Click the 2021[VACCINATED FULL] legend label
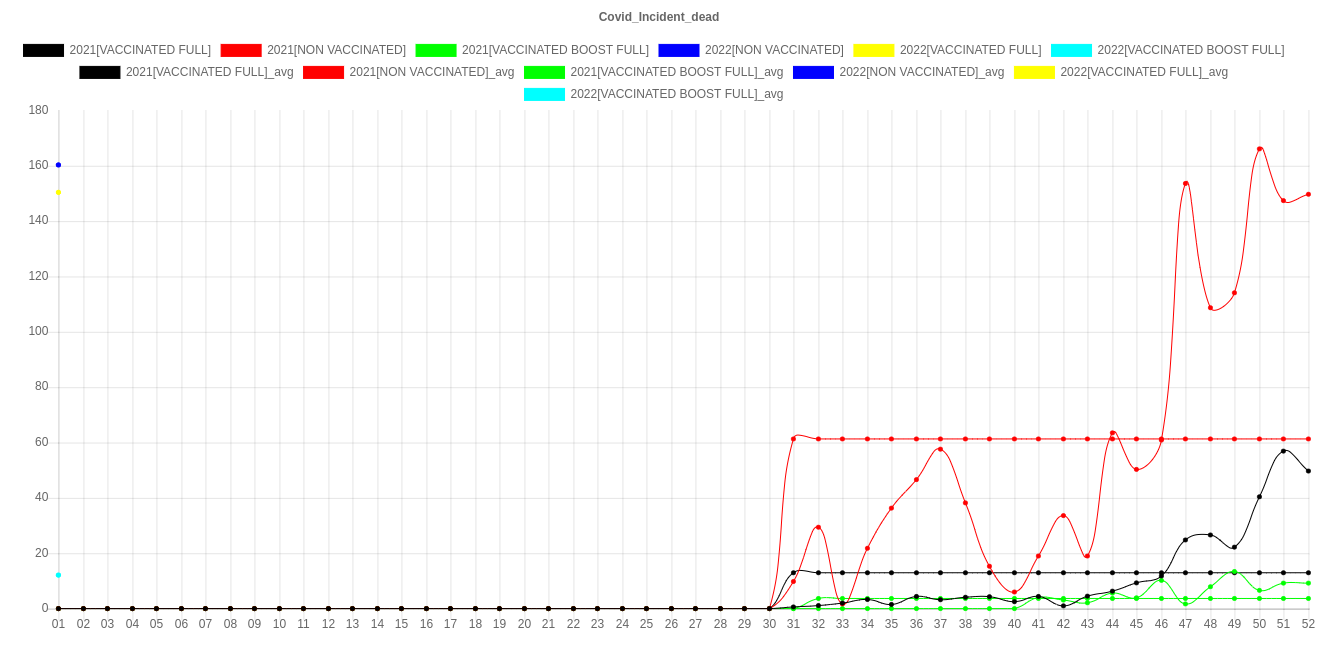1318x659 pixels. [140, 50]
